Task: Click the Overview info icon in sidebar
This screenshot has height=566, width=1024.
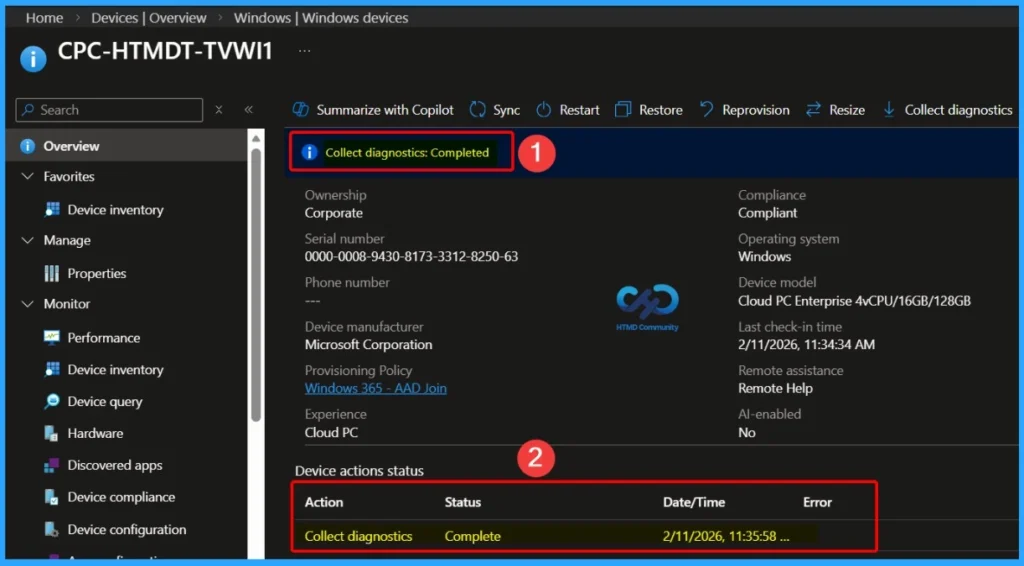Action: click(x=27, y=146)
